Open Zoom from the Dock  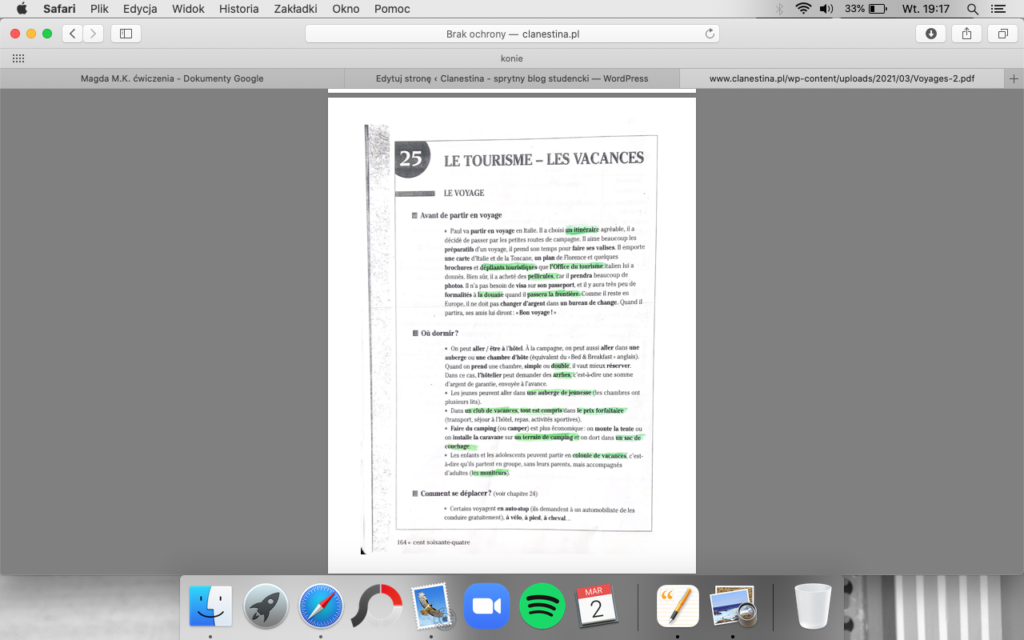487,606
